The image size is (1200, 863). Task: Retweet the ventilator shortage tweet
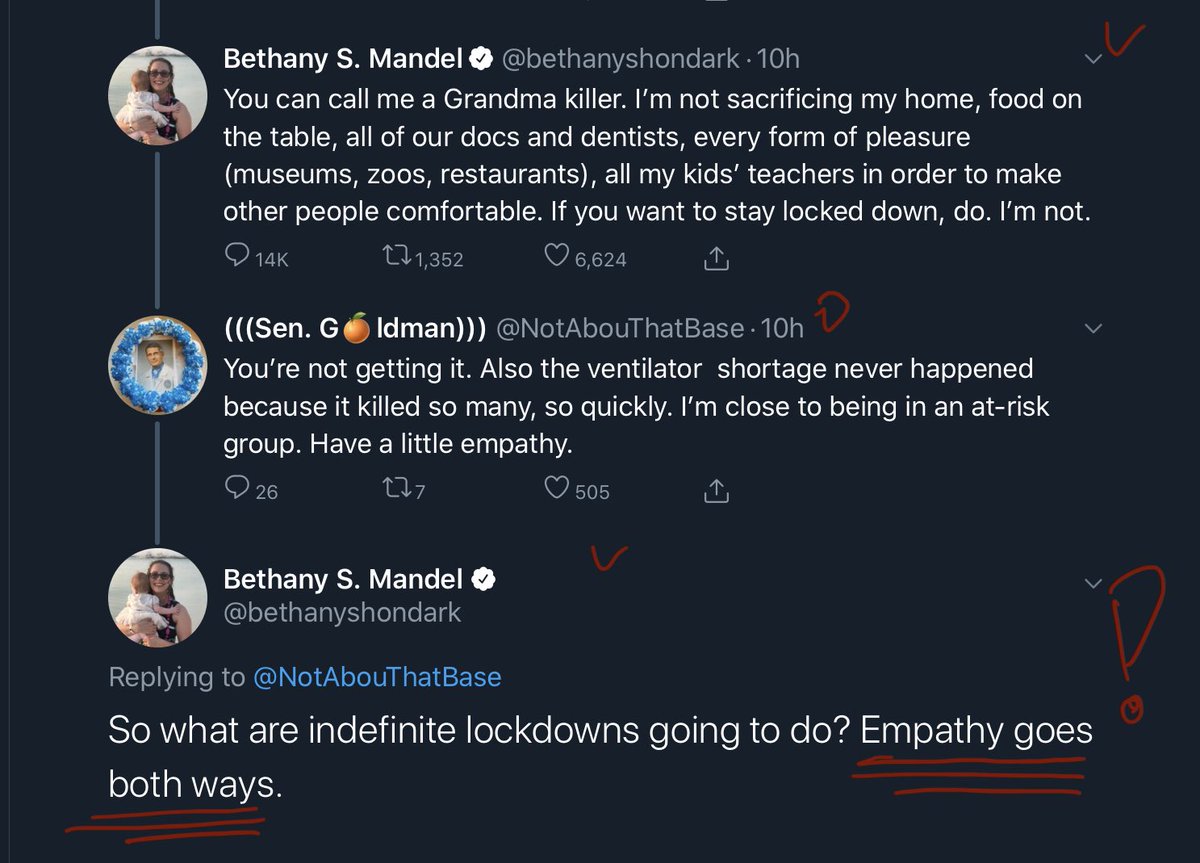coord(397,488)
